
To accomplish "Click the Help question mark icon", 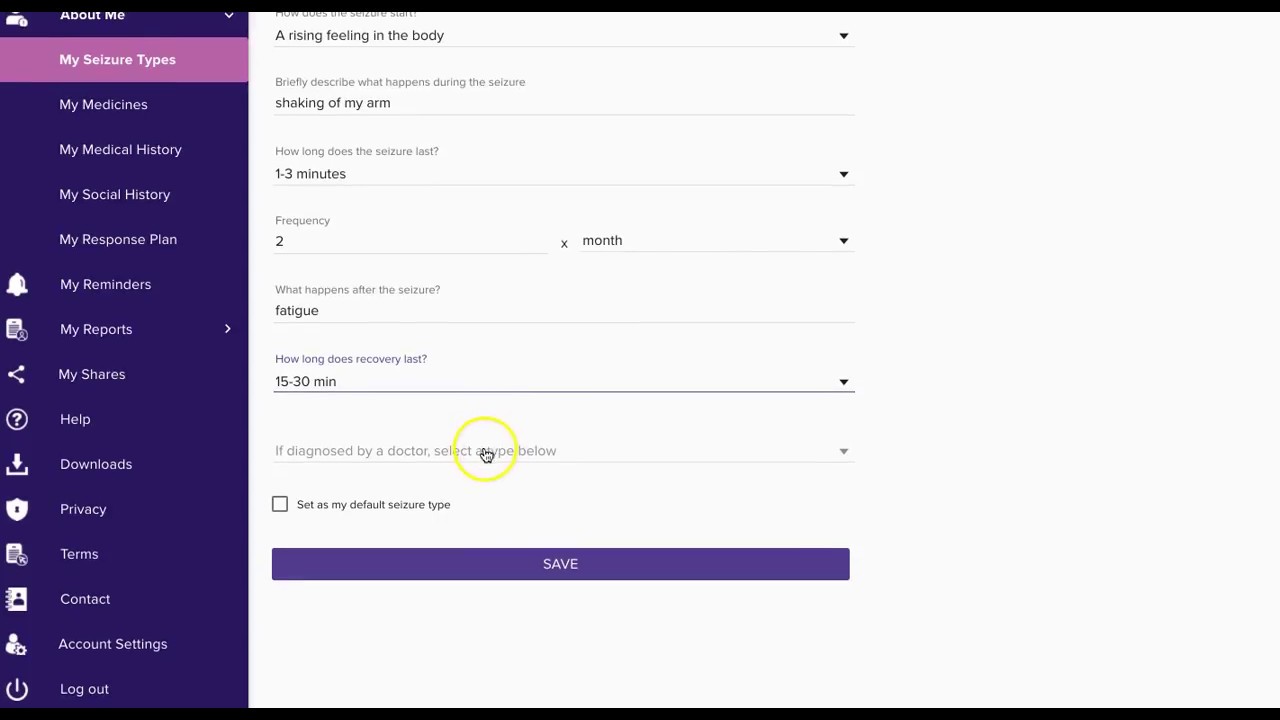I will (x=17, y=419).
